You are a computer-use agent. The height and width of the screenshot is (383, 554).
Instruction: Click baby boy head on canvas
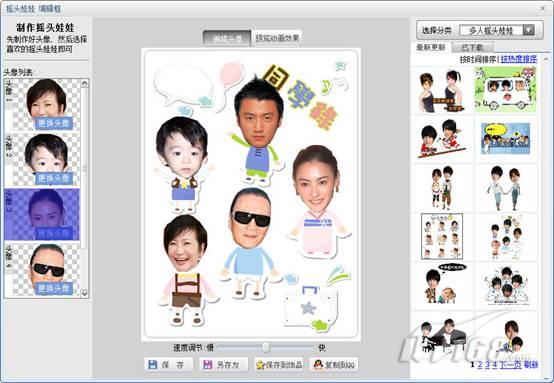[182, 147]
